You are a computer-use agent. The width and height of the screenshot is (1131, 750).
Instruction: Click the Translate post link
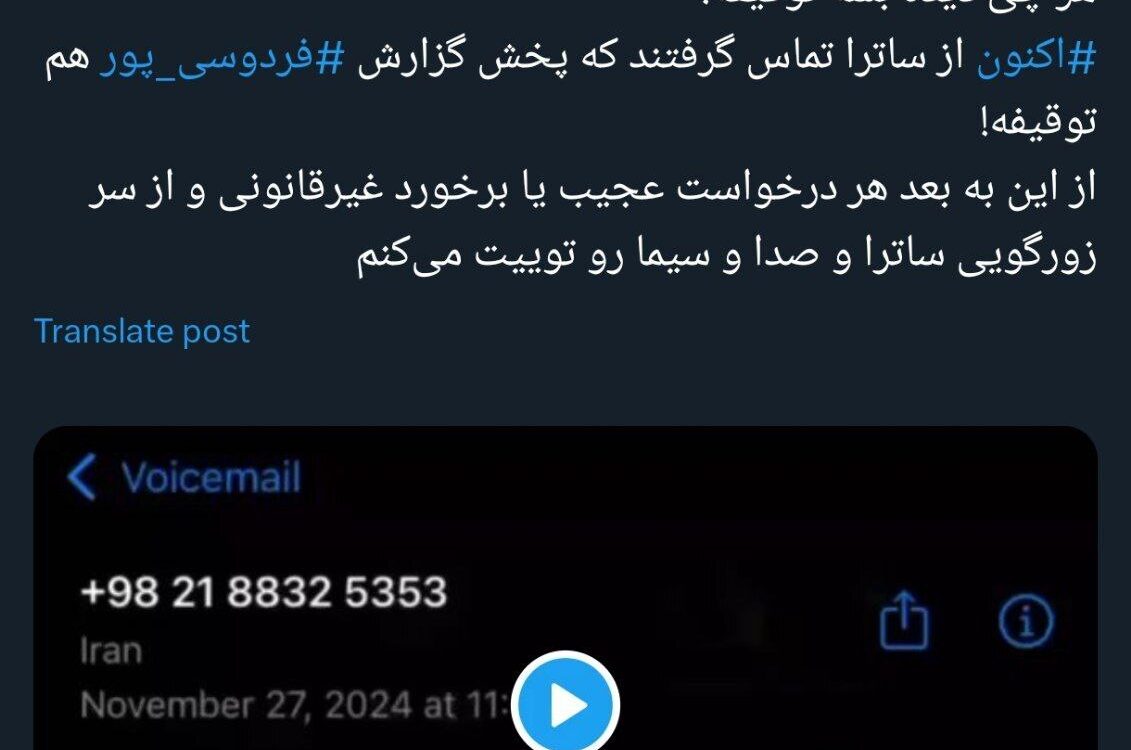tap(142, 331)
